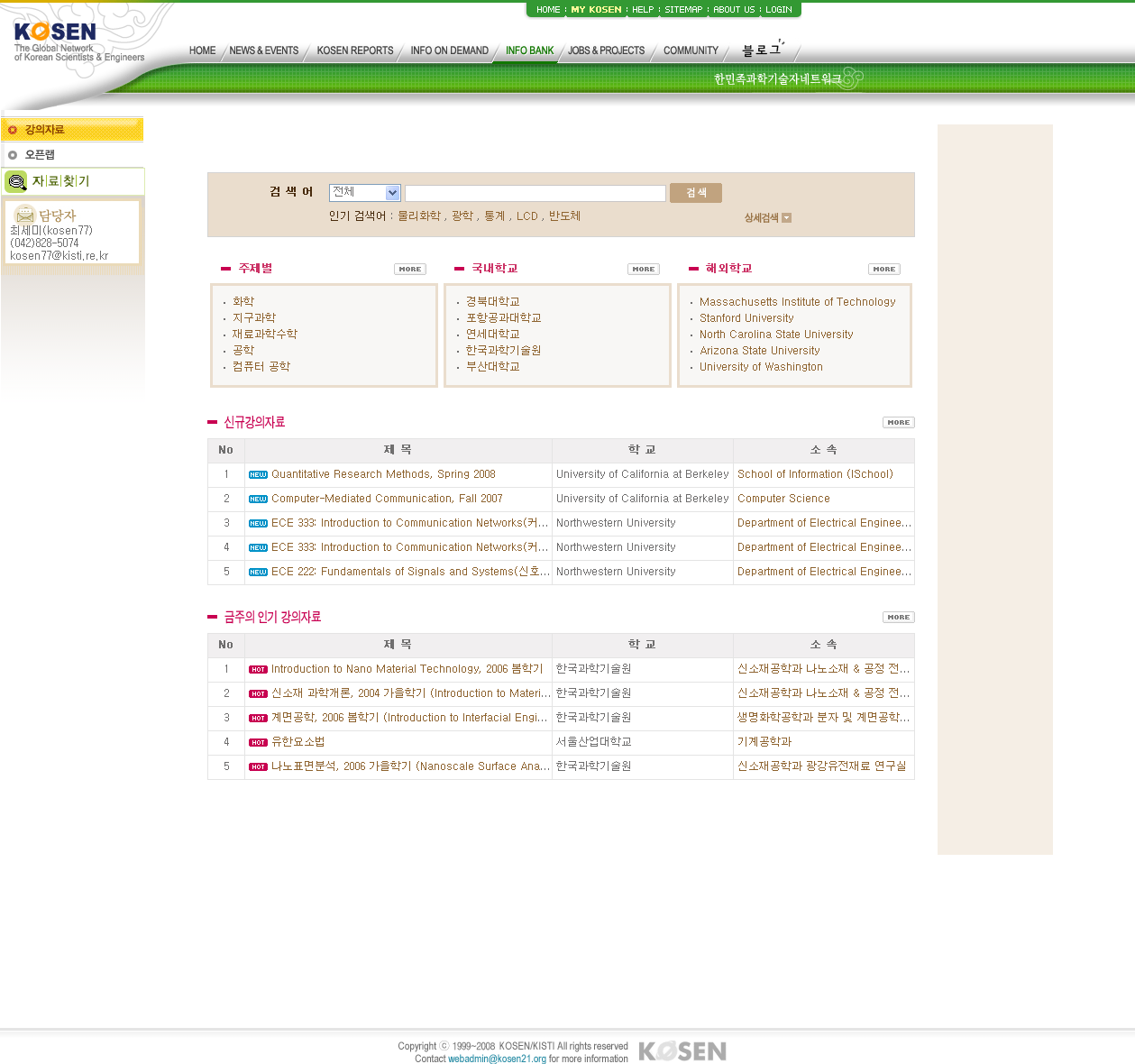This screenshot has width=1135, height=1064.
Task: Click HELP in top utility bar
Action: (643, 10)
